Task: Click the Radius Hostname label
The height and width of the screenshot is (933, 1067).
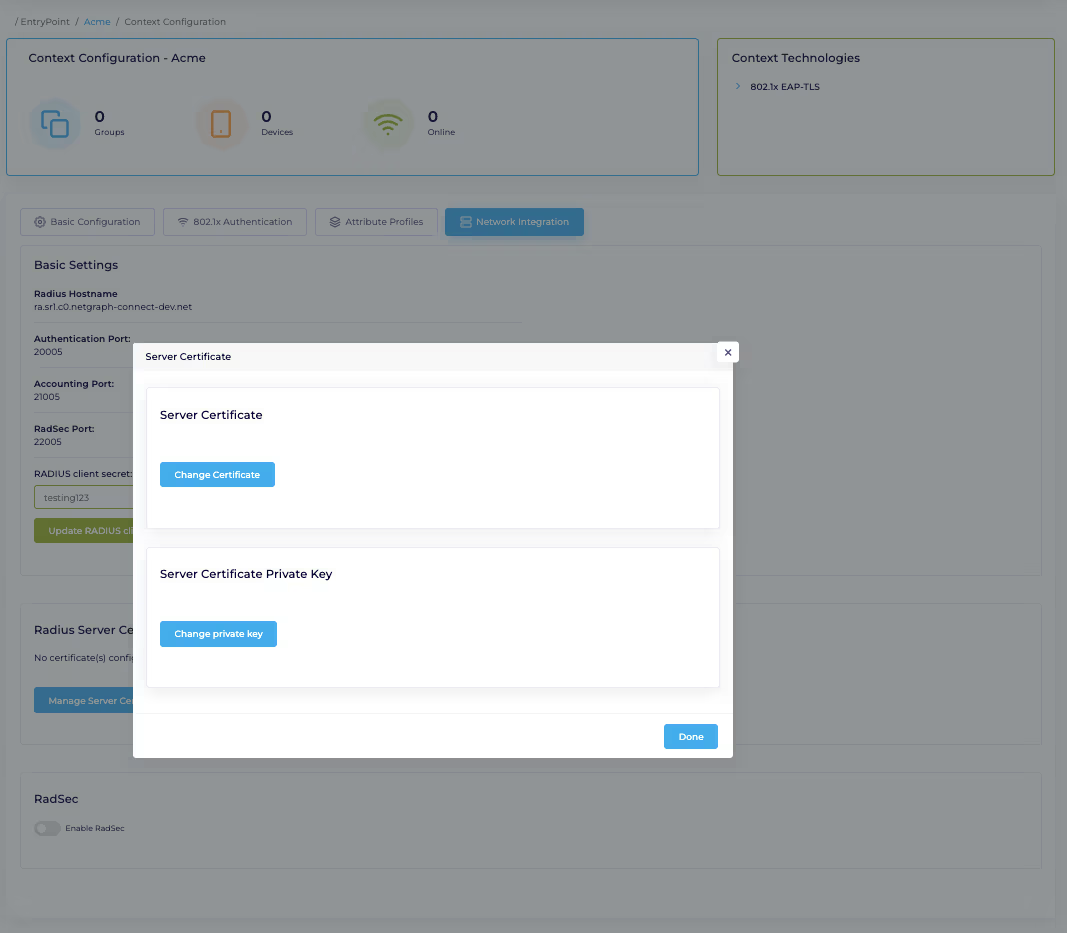Action: pos(76,293)
